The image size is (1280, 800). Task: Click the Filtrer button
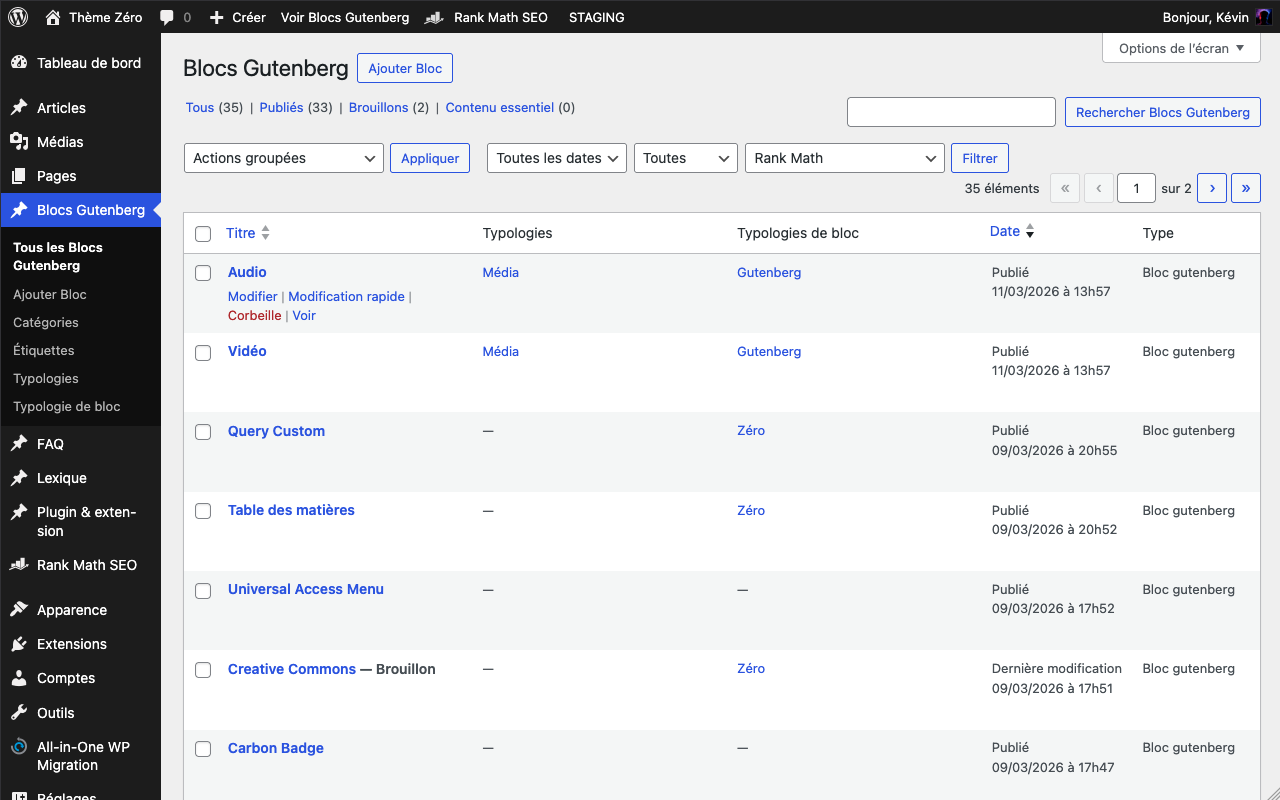click(x=980, y=158)
